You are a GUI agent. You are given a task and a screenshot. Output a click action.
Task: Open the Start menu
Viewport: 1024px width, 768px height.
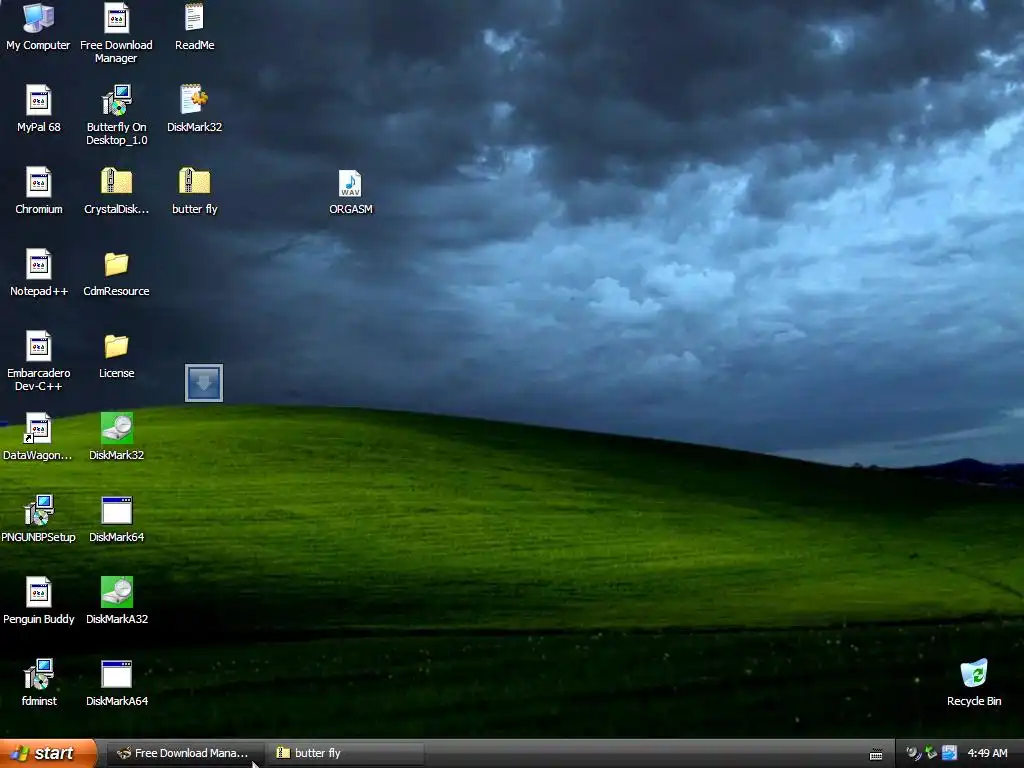coord(48,753)
